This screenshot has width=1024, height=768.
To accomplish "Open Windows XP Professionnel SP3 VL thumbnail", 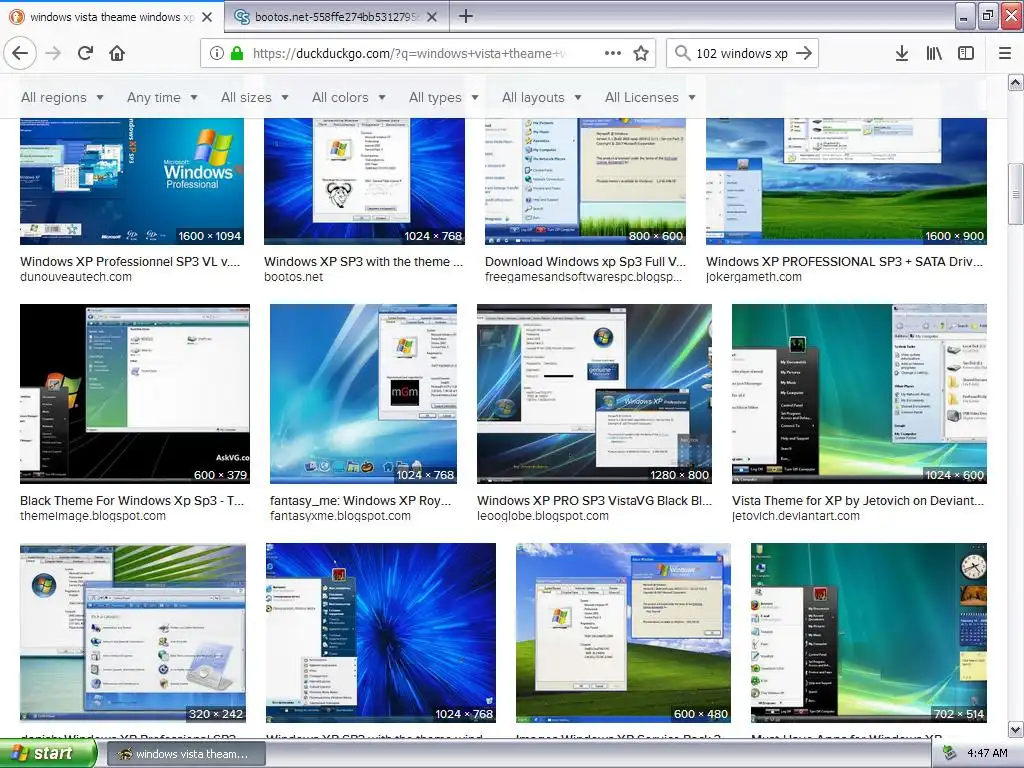I will [x=132, y=182].
